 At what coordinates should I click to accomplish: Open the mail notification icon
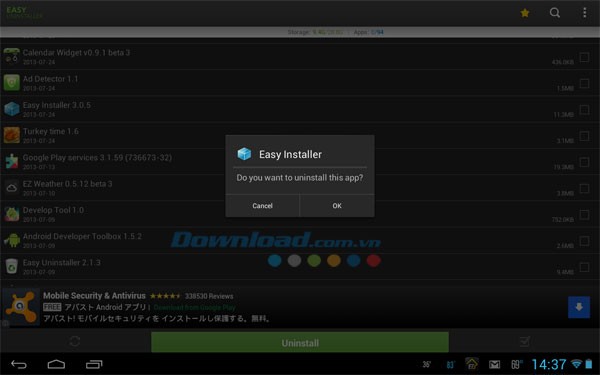pos(494,364)
